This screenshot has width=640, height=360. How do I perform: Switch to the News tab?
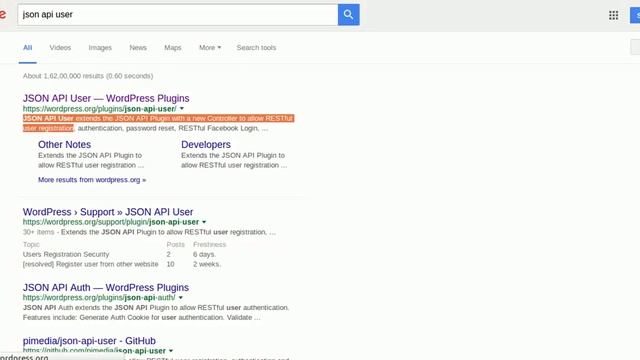click(138, 48)
